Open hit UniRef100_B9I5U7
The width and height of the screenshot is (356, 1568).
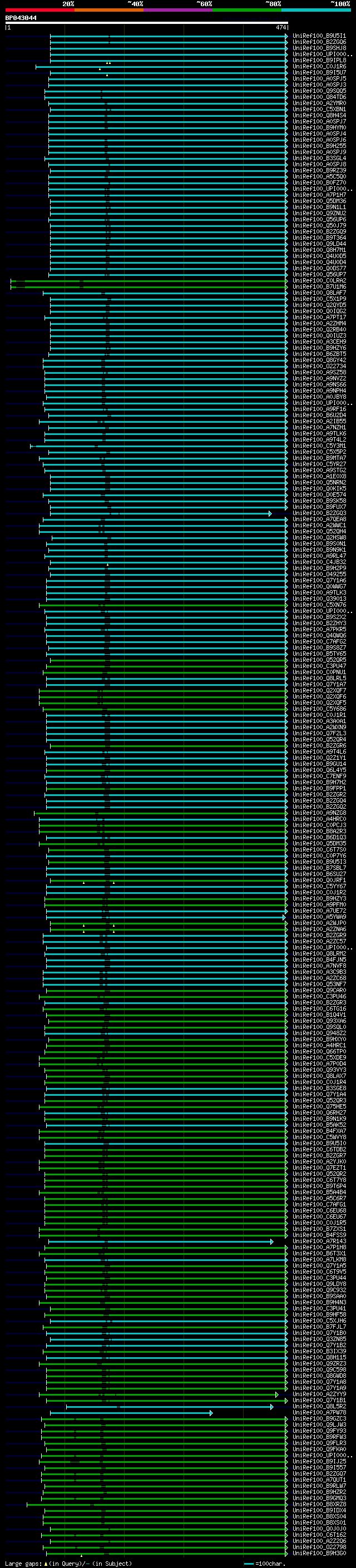point(319,72)
